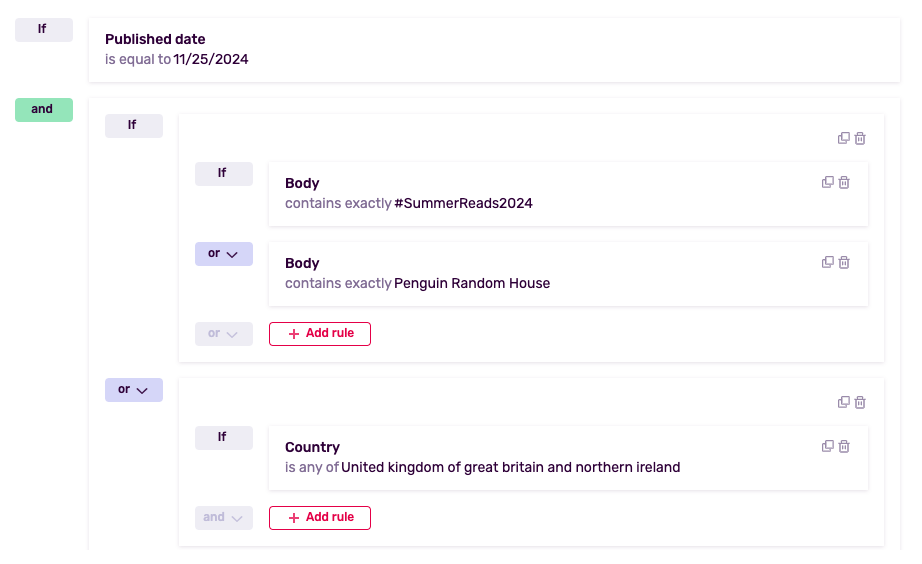This screenshot has width=922, height=564.
Task: Delete the Country rule group
Action: pyautogui.click(x=860, y=402)
